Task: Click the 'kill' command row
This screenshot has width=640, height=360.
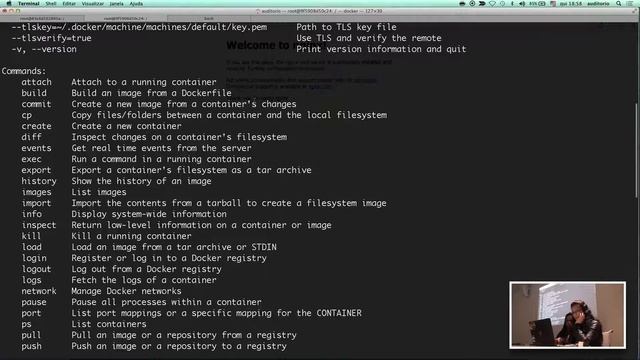Action: [x=106, y=236]
